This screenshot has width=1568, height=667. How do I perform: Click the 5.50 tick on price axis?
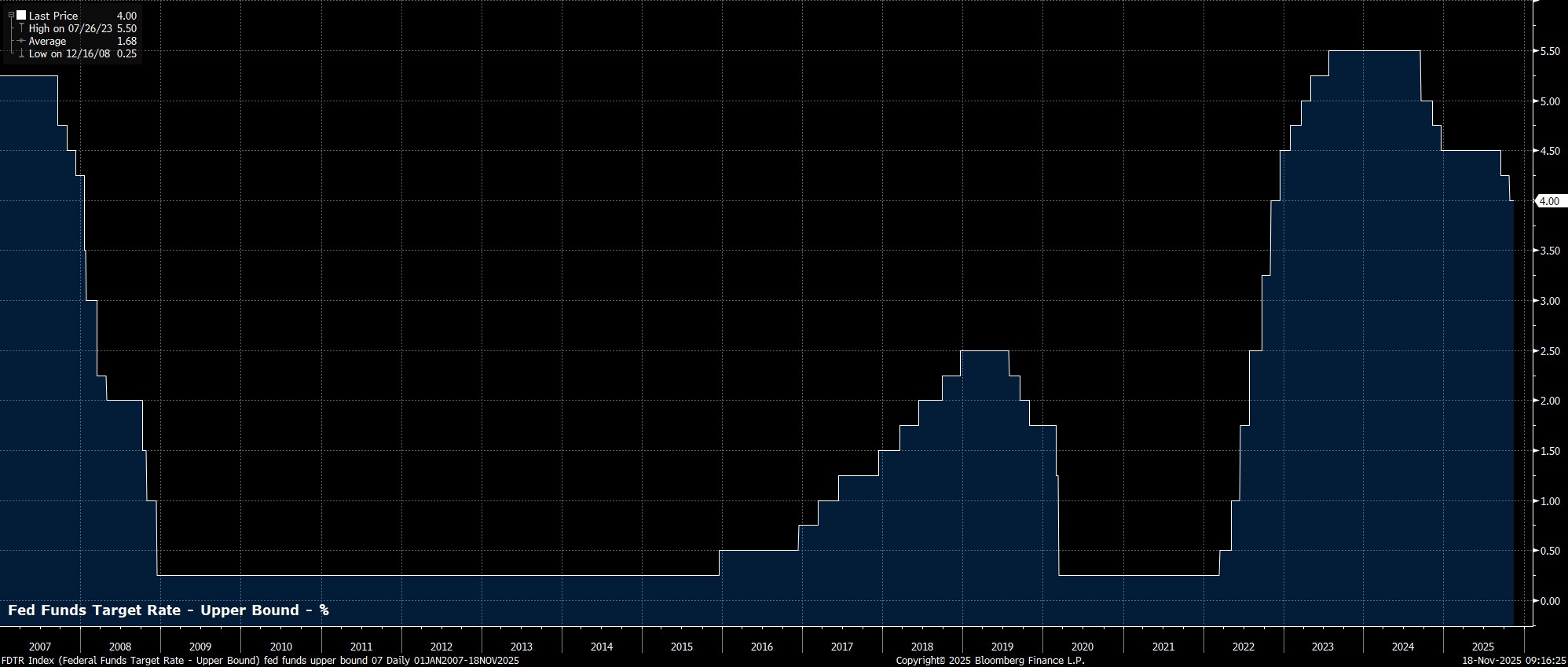point(1549,51)
